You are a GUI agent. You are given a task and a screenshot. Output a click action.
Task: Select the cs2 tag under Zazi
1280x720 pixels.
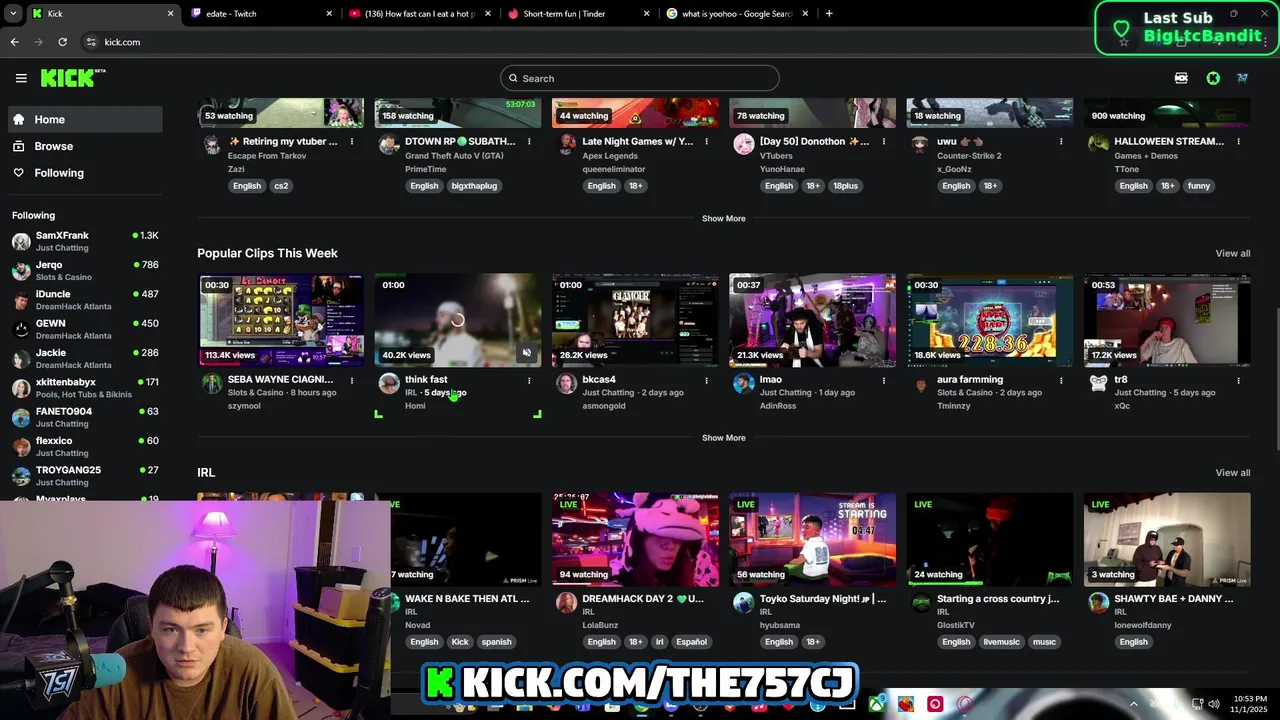(x=281, y=186)
